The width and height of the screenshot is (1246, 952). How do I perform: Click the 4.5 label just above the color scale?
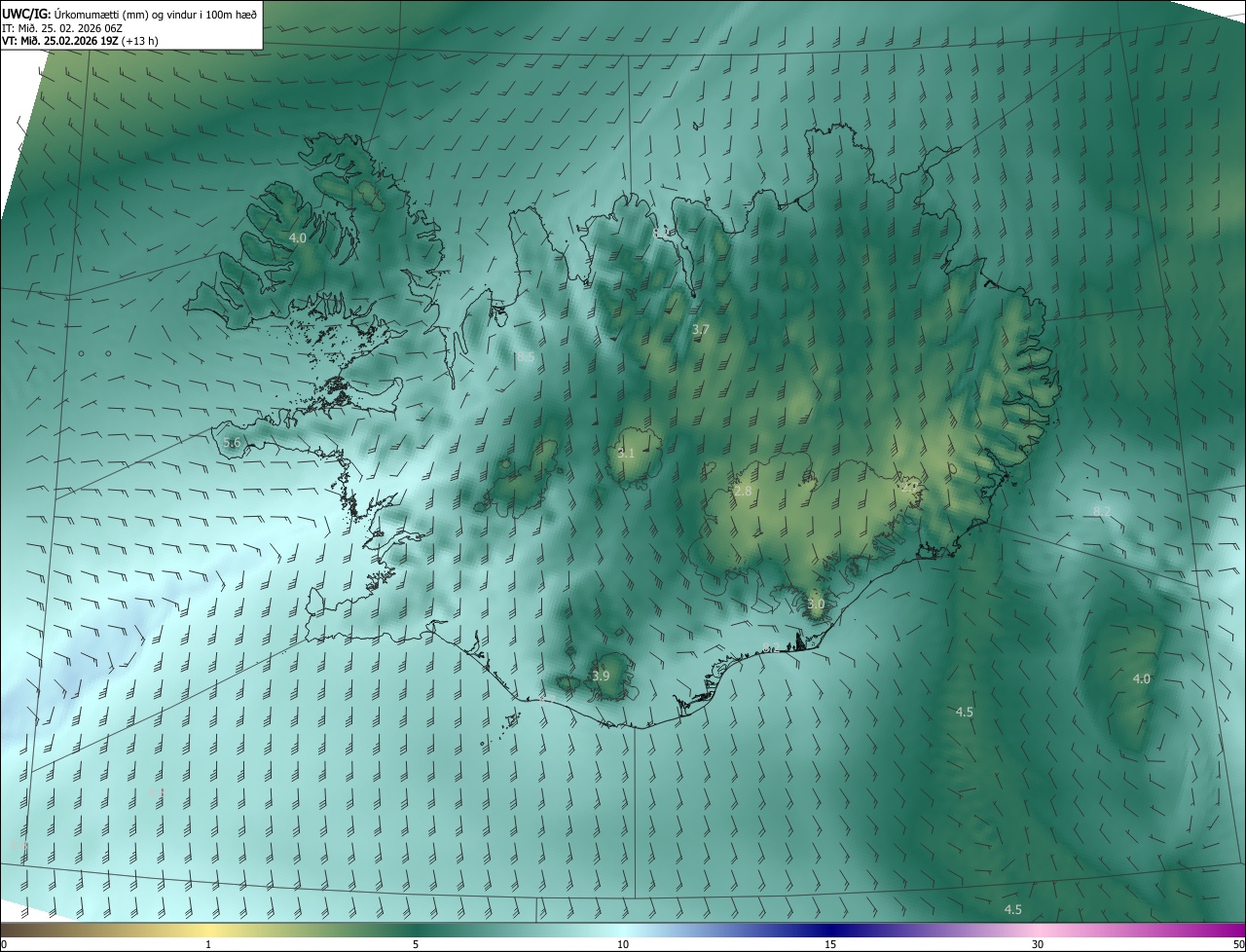pos(1013,909)
